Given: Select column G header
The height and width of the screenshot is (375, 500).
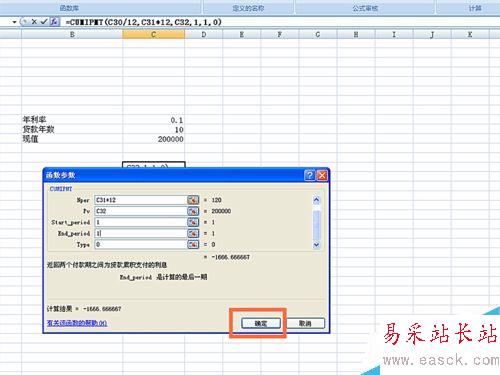Looking at the screenshot, I should tap(318, 34).
